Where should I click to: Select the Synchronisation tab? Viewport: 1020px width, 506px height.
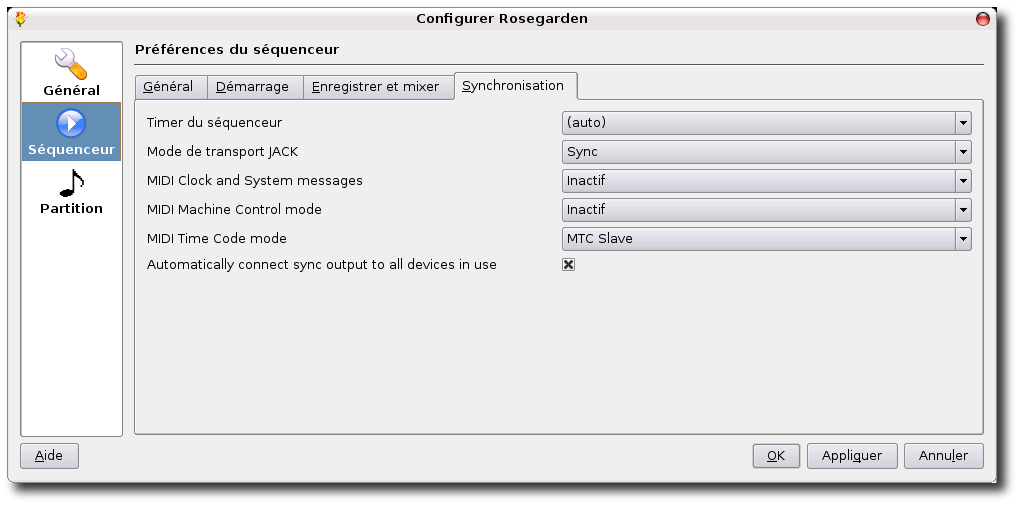(516, 85)
